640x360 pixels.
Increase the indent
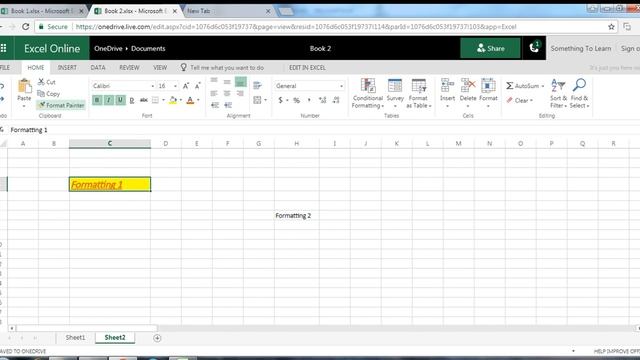pos(228,105)
